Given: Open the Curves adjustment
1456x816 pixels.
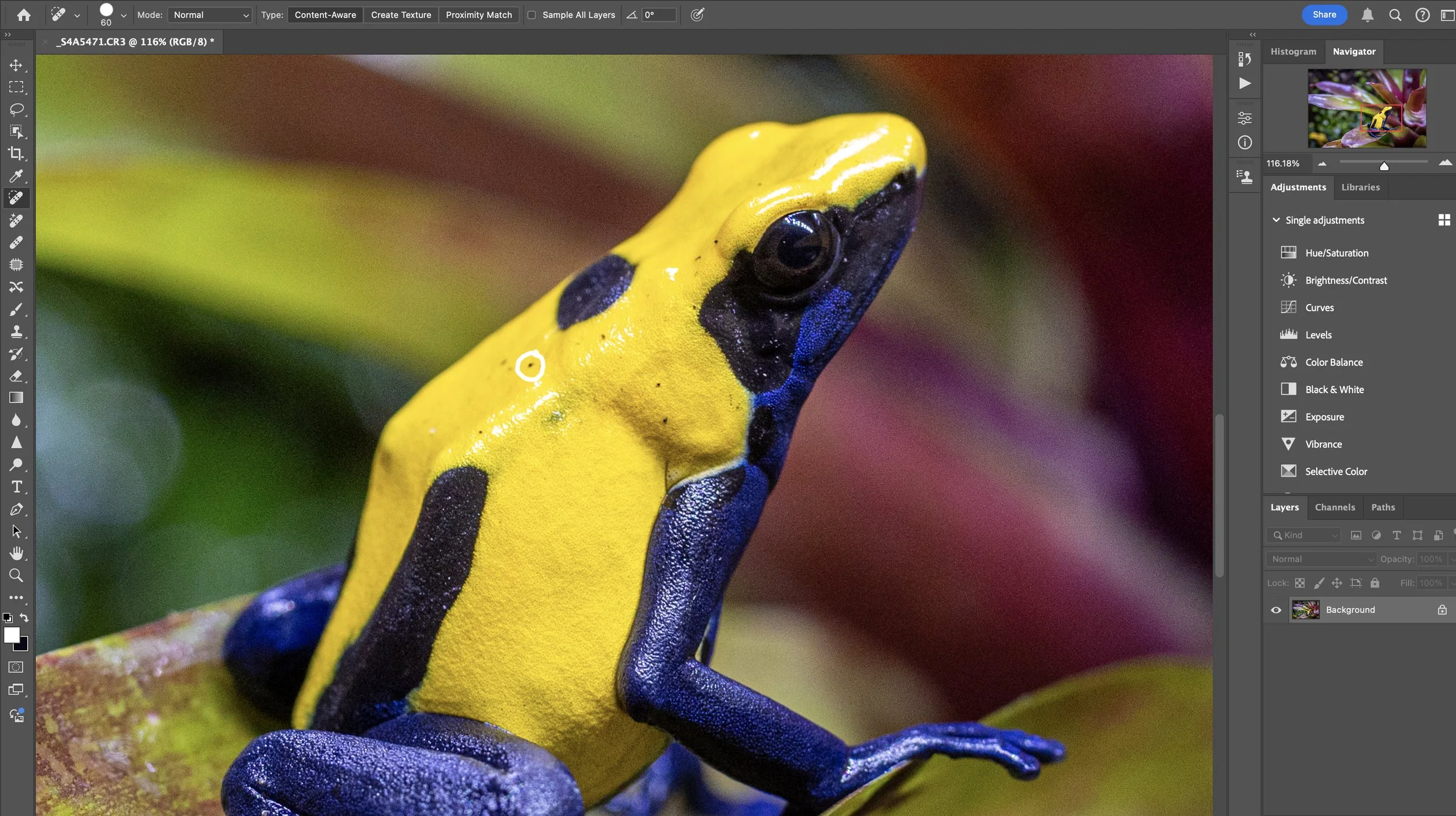Looking at the screenshot, I should (1319, 307).
